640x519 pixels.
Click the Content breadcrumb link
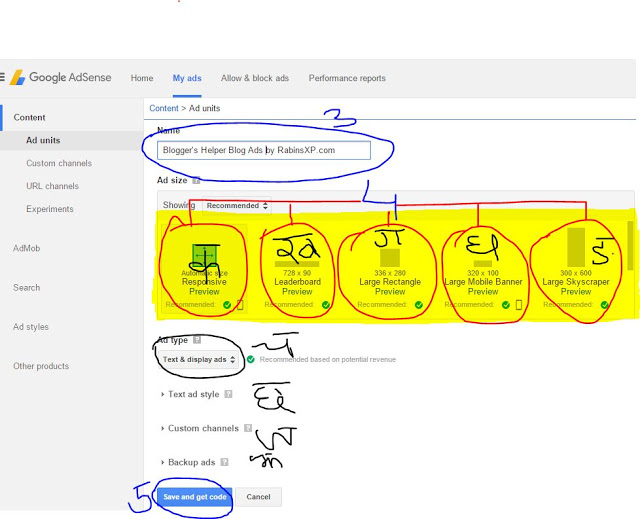164,108
